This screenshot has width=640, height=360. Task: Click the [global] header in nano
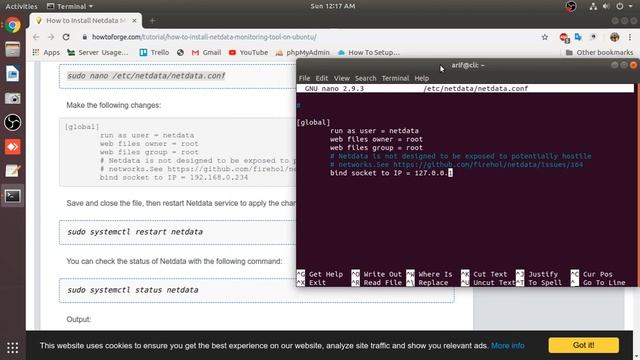click(x=313, y=122)
